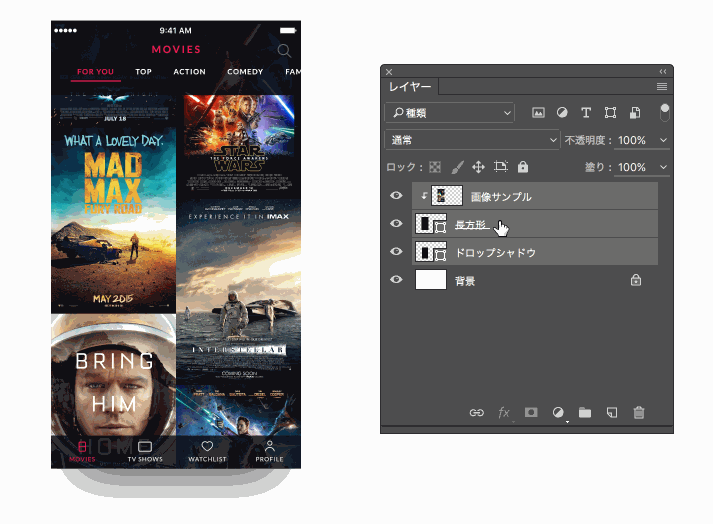Select the 長方形 layer name
Screen dimensions: 713x524
(x=471, y=225)
